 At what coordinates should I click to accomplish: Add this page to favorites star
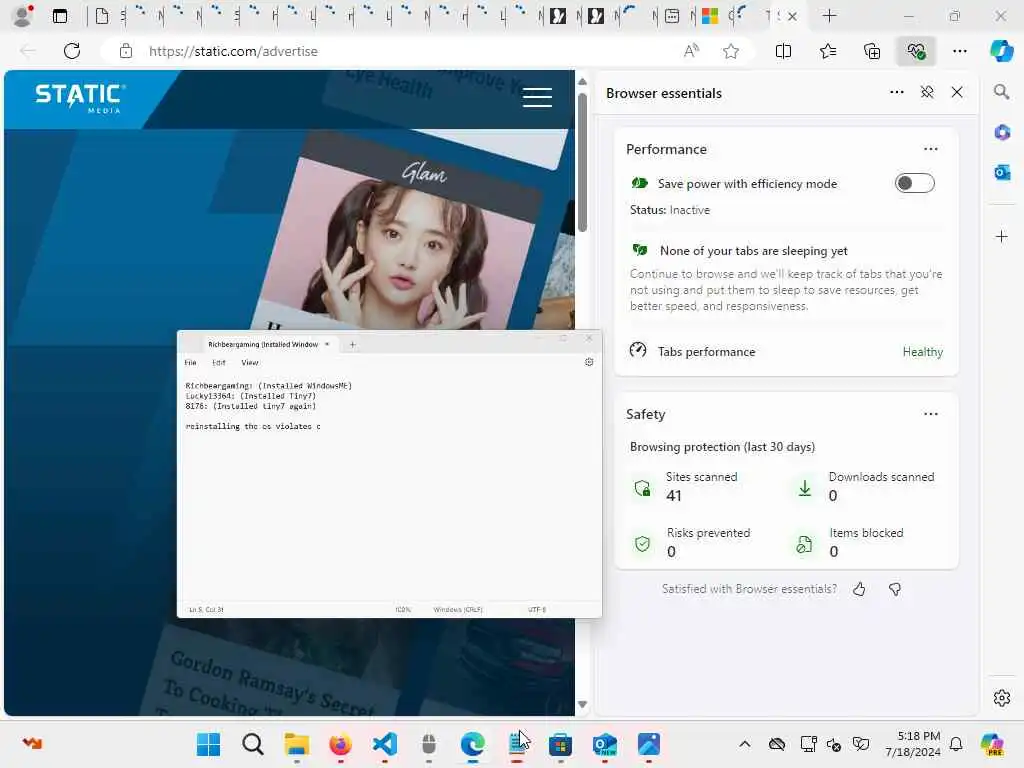[731, 51]
